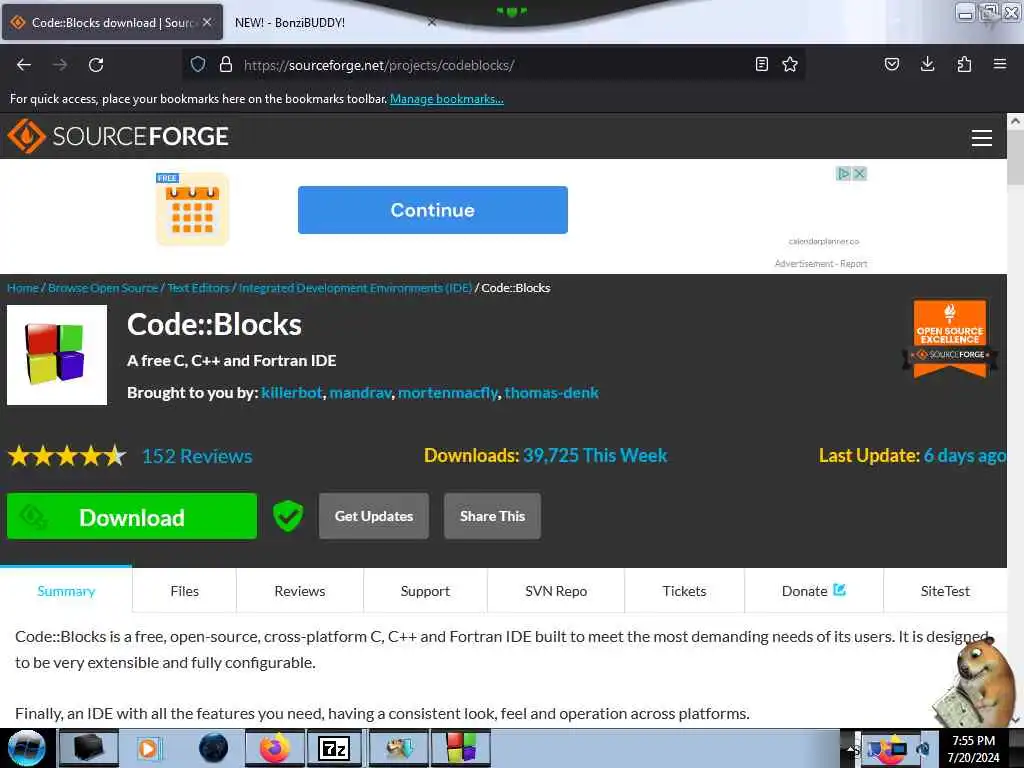1024x768 pixels.
Task: Open the SVN Repo tab
Action: coord(556,590)
